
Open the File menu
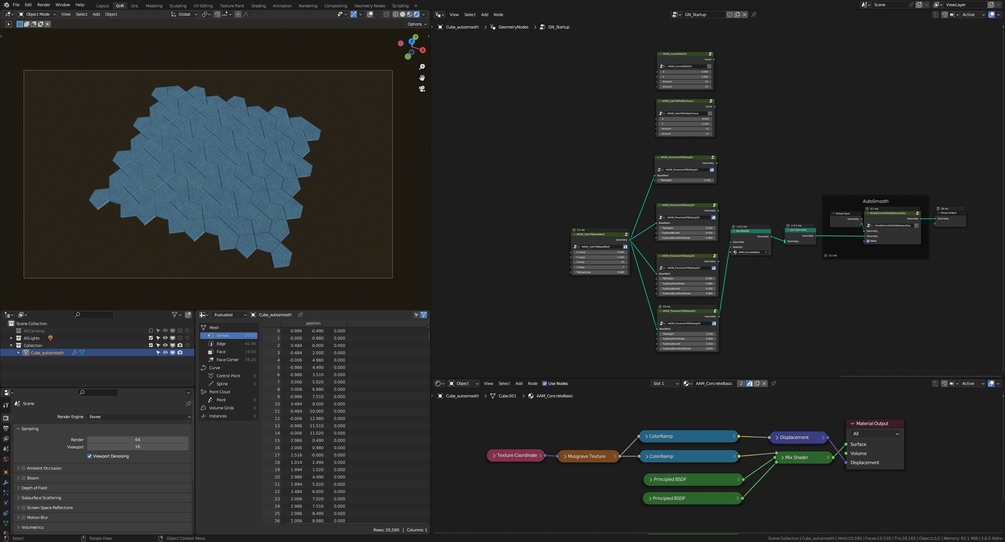(16, 4)
